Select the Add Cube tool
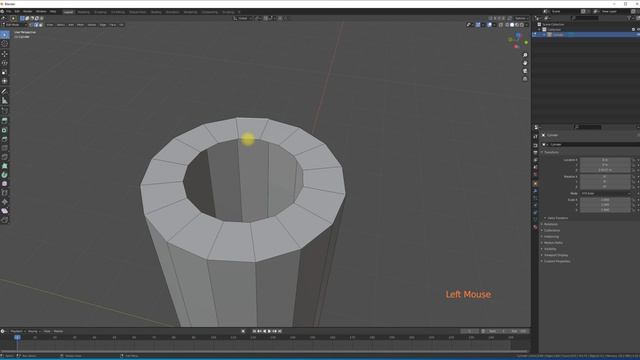The height and width of the screenshot is (360, 640). point(4,111)
